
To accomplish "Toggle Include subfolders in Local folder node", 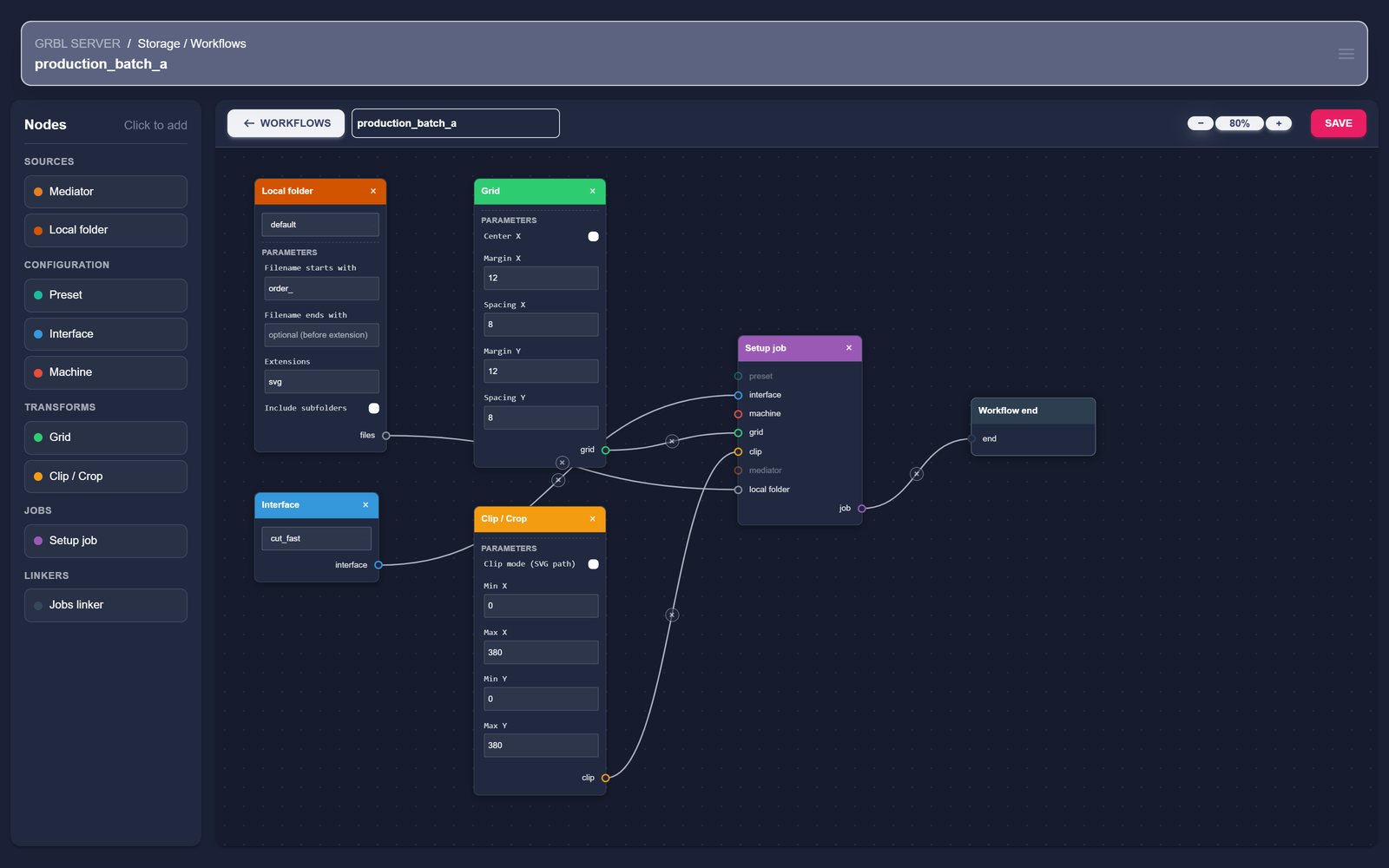I will pyautogui.click(x=374, y=408).
